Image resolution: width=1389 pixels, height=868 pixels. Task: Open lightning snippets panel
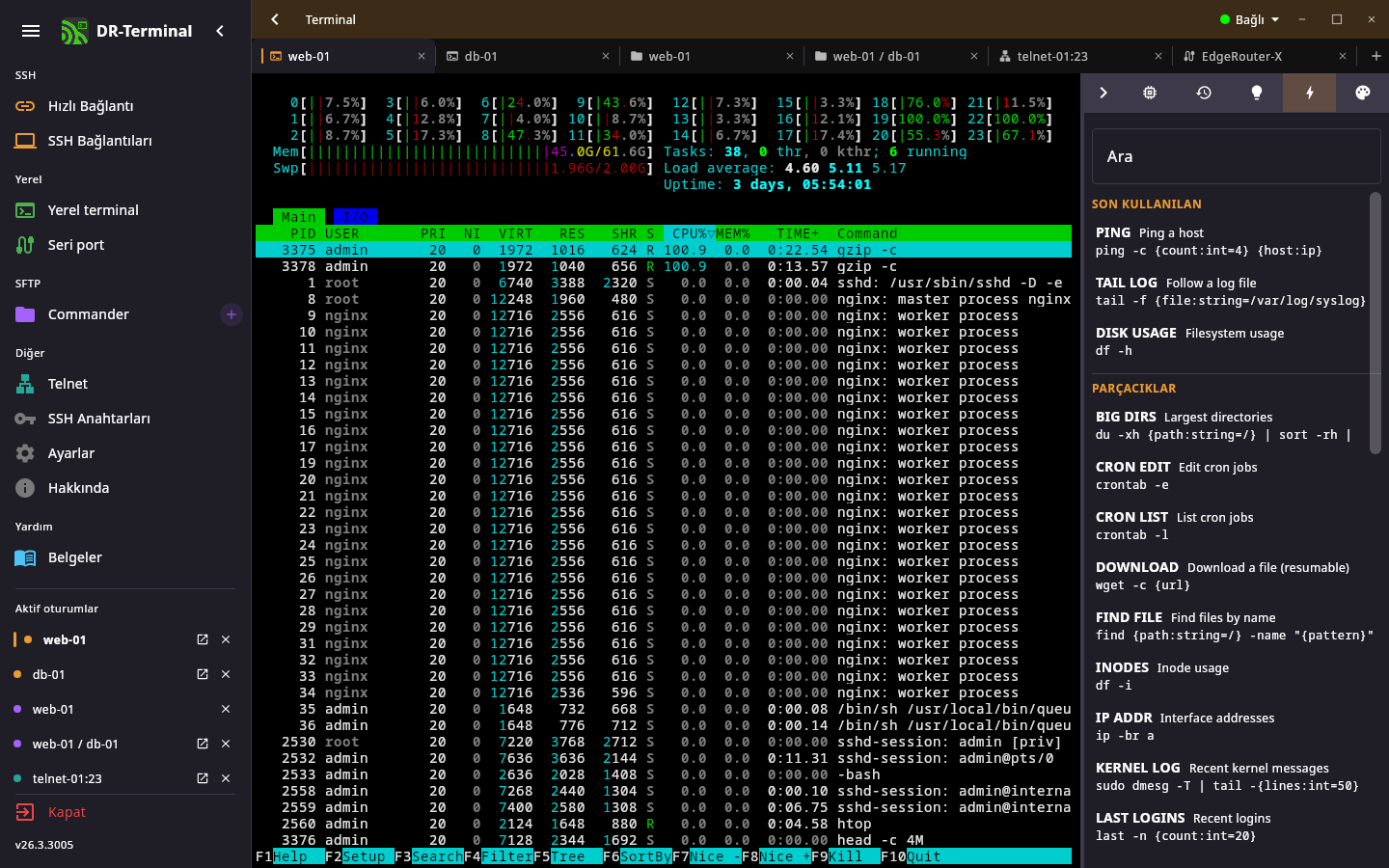1309,93
